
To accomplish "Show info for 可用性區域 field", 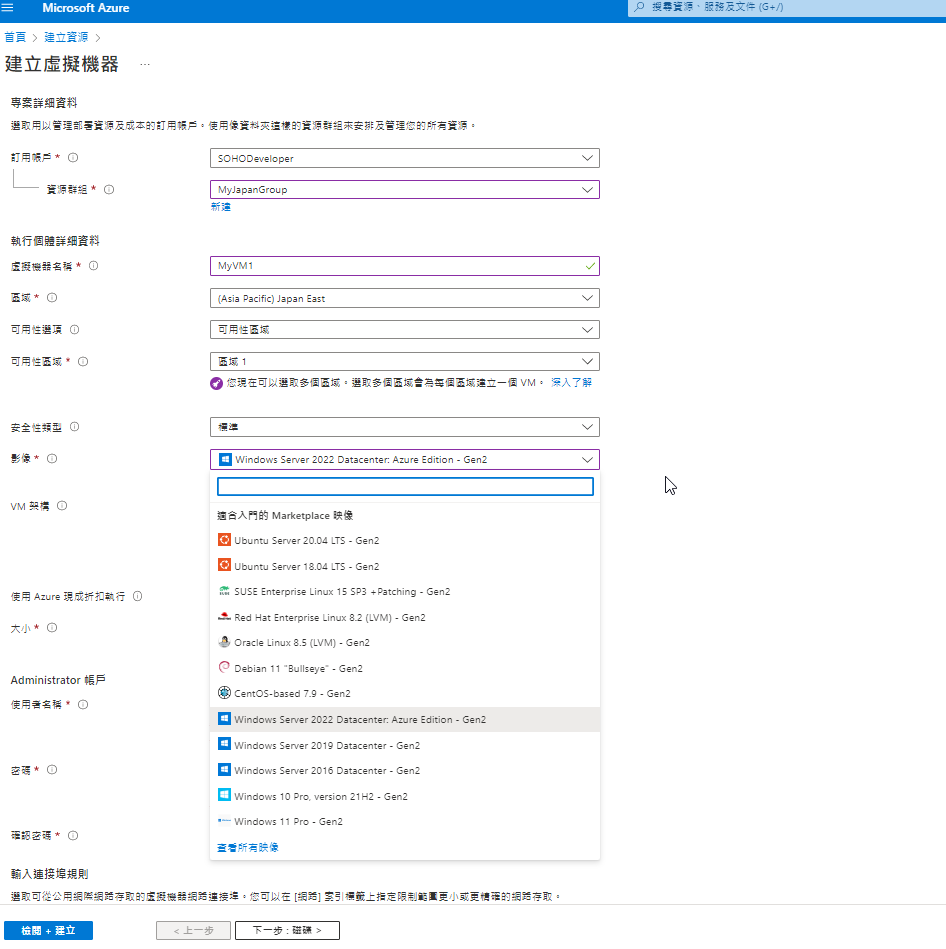I will 83,361.
